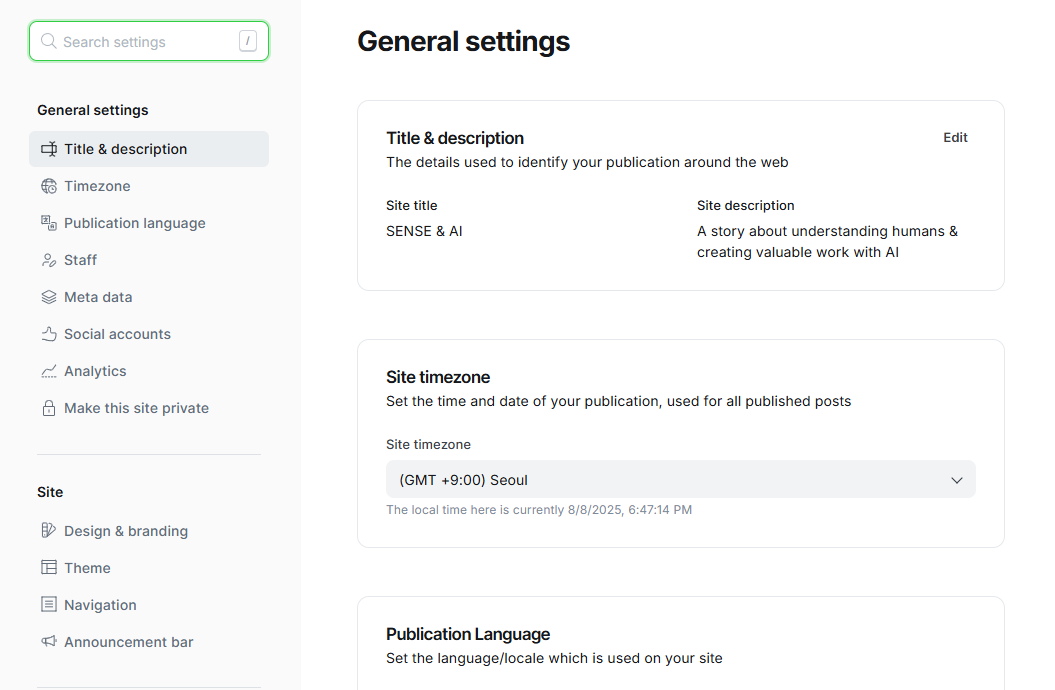Select Title & description in sidebar

pyautogui.click(x=125, y=149)
